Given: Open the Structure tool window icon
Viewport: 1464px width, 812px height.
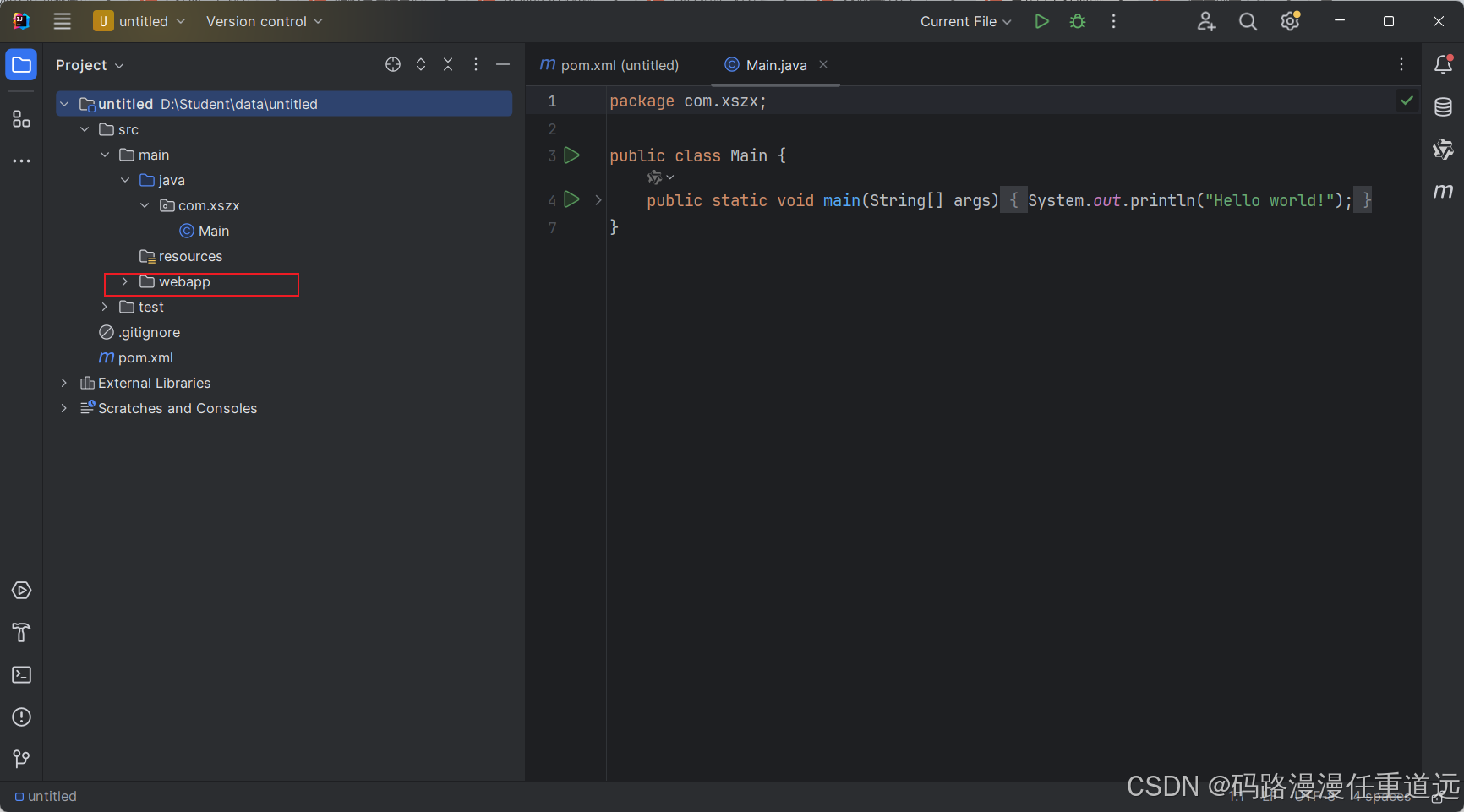Looking at the screenshot, I should [x=21, y=119].
